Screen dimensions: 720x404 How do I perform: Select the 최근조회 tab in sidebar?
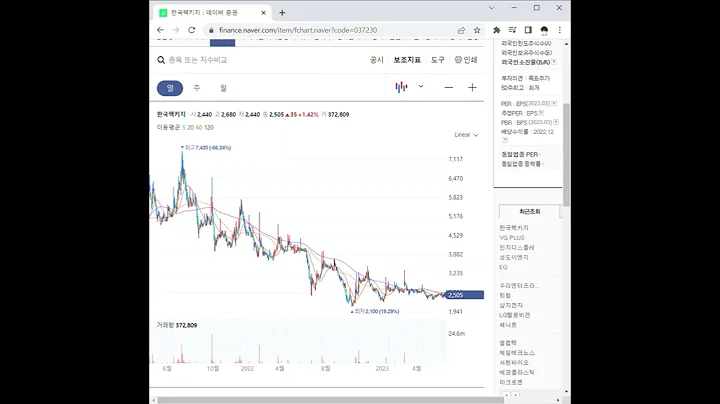tap(529, 212)
